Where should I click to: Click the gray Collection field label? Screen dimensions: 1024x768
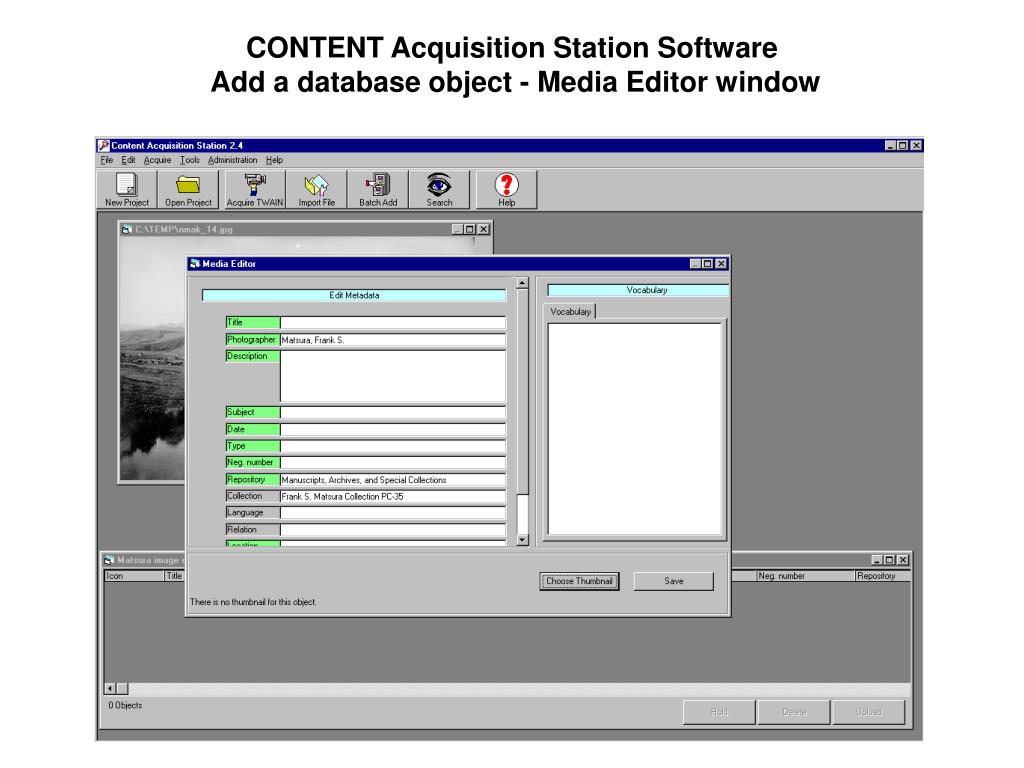[253, 496]
